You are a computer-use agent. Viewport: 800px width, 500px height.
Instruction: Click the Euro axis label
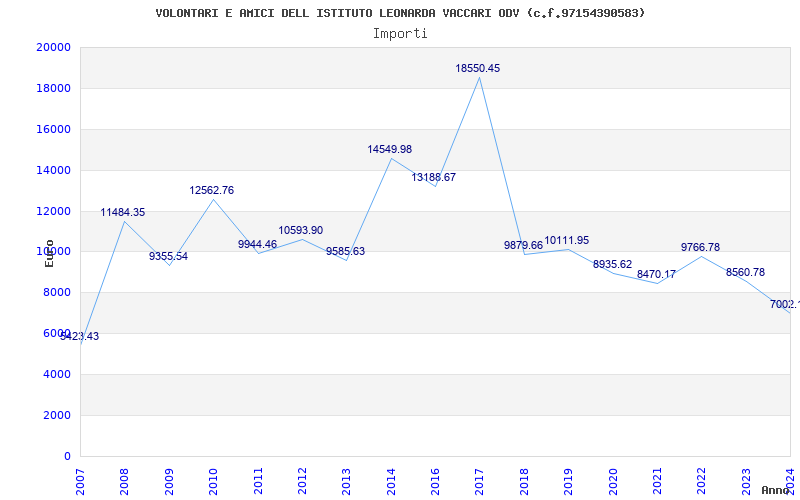coord(49,253)
